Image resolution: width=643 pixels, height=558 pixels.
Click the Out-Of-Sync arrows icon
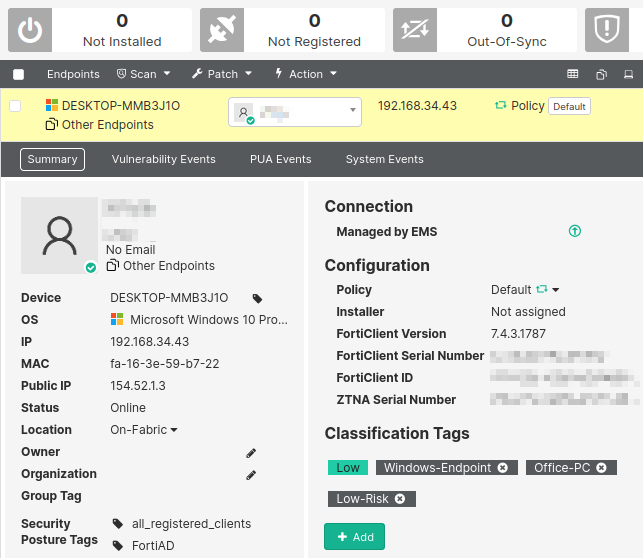pyautogui.click(x=414, y=31)
